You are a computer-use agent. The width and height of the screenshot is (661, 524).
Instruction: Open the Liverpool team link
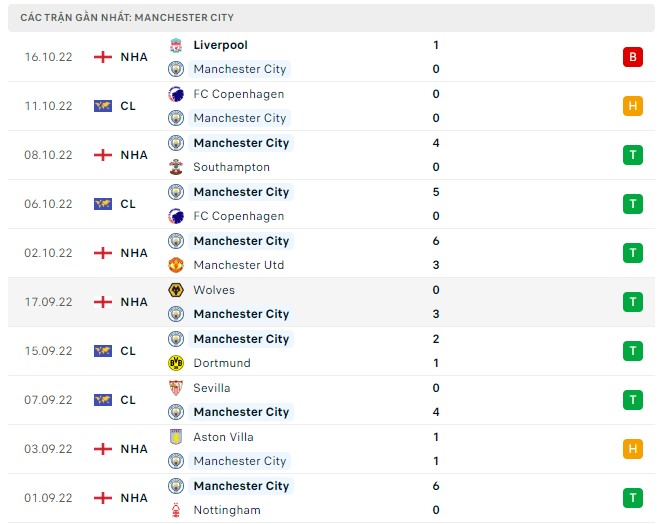tap(220, 45)
